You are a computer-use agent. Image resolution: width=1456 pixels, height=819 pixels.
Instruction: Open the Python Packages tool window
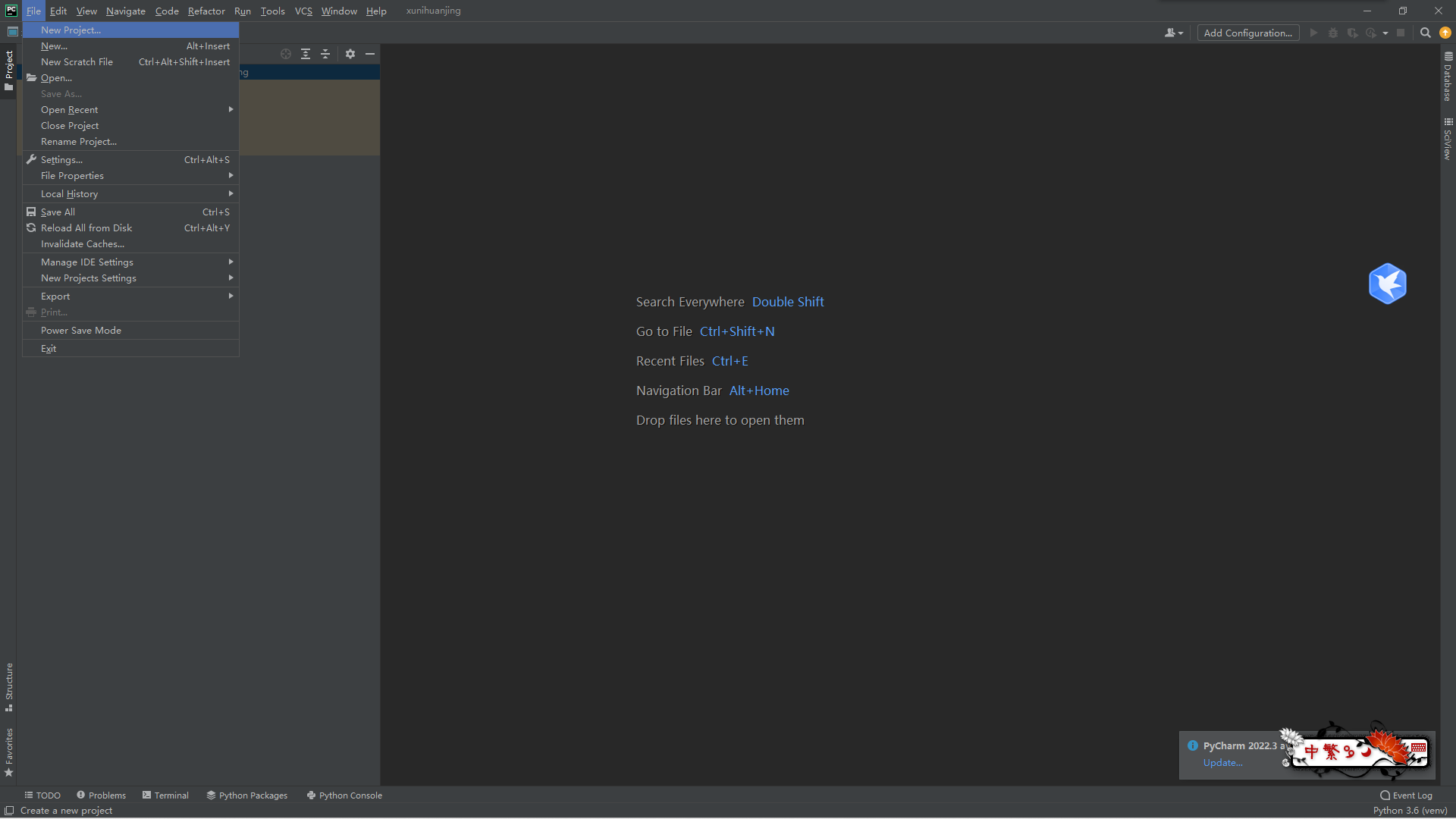point(247,795)
